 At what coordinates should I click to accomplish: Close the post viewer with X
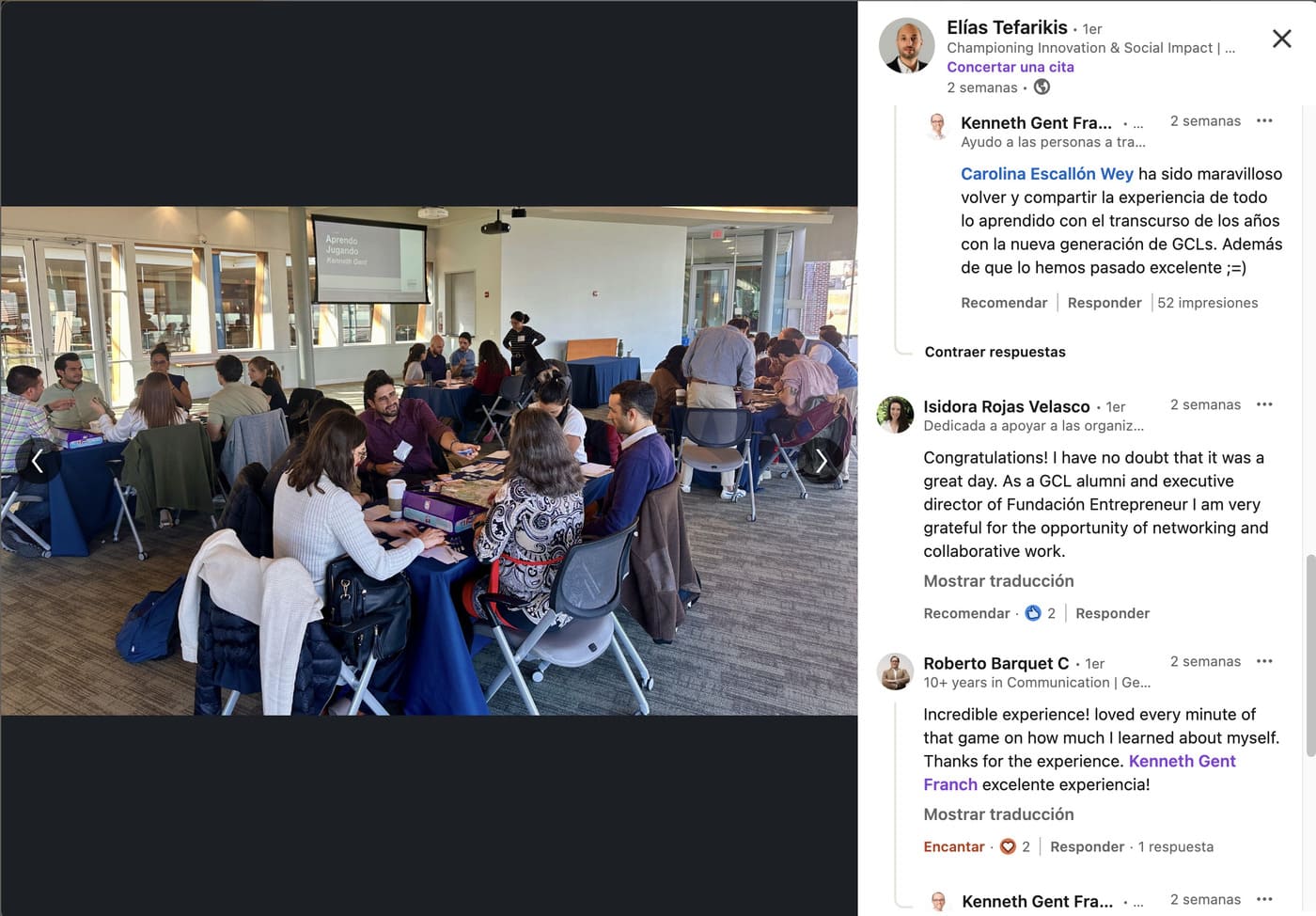[1281, 39]
